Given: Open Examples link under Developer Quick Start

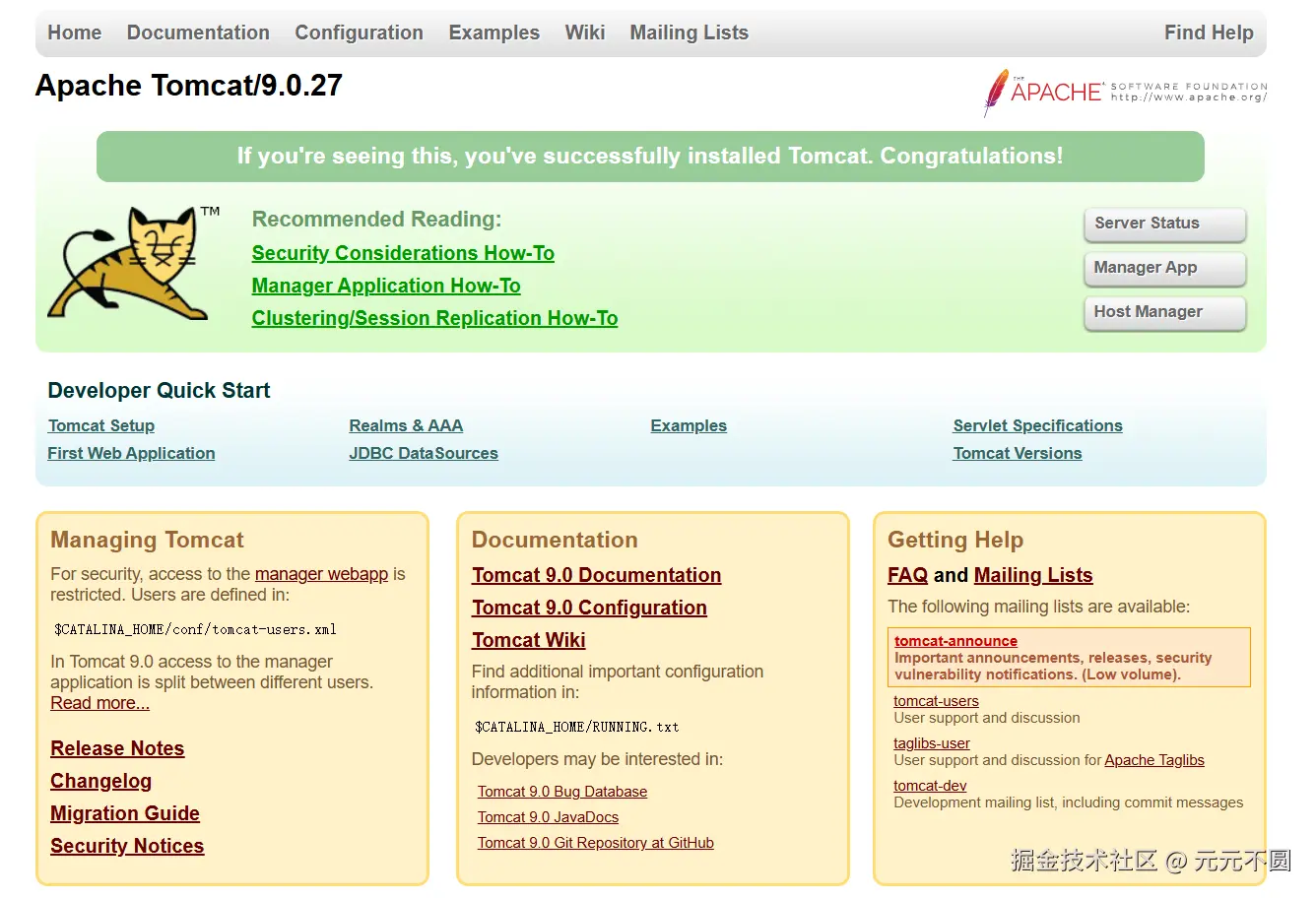Looking at the screenshot, I should point(689,425).
